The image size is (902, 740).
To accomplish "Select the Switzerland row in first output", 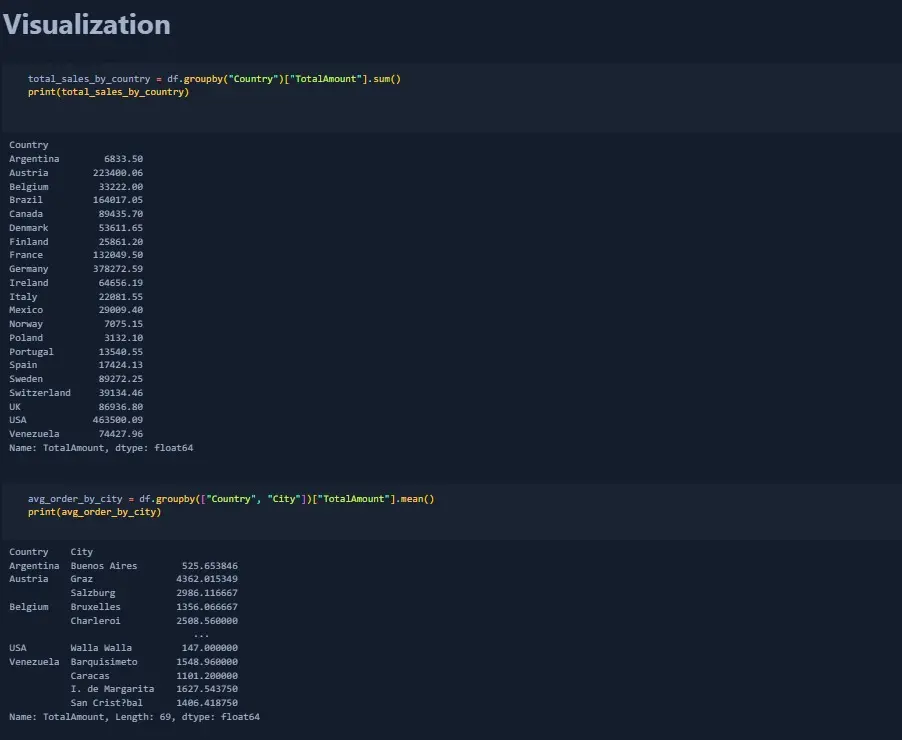I will [x=76, y=393].
